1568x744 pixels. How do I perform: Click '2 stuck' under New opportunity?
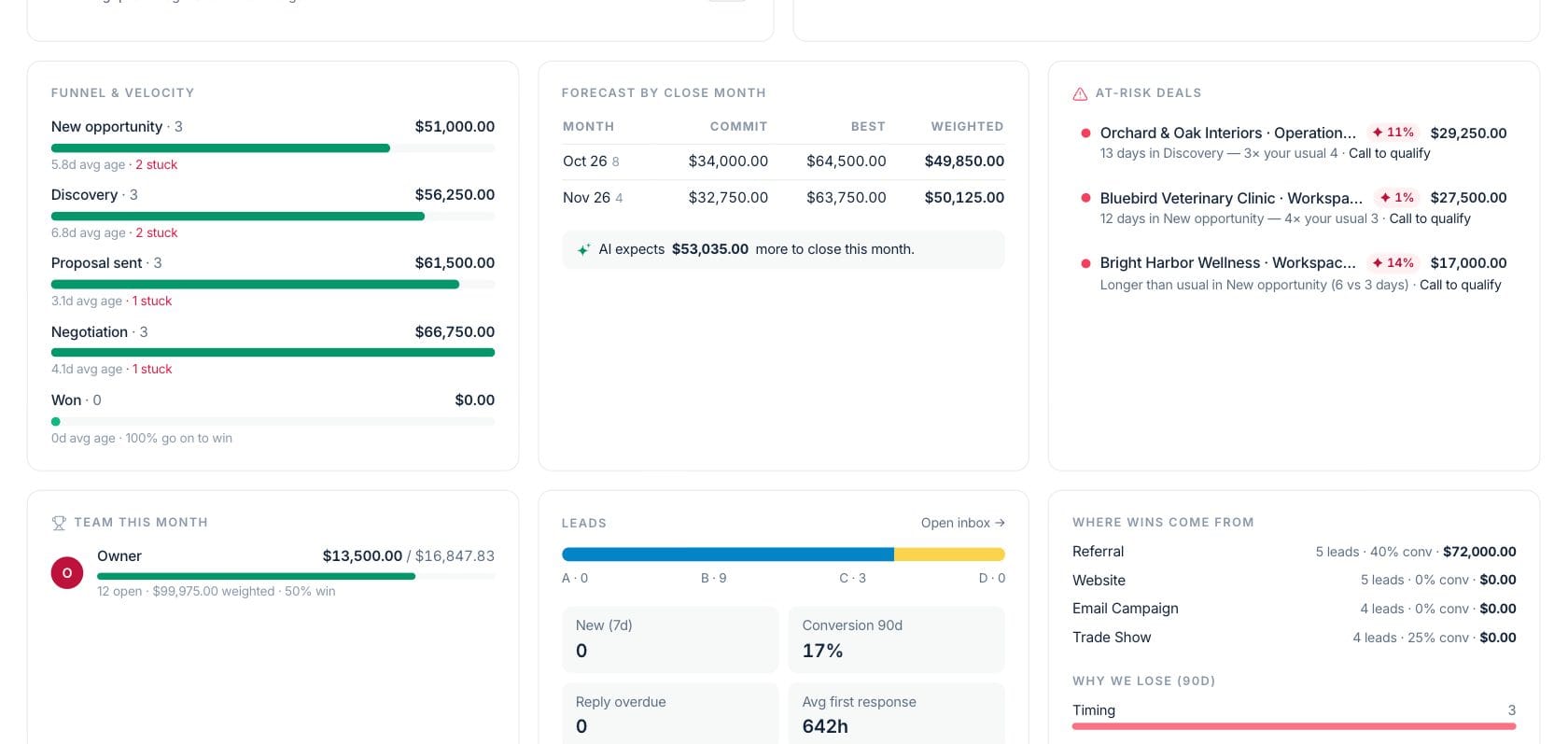pyautogui.click(x=156, y=164)
